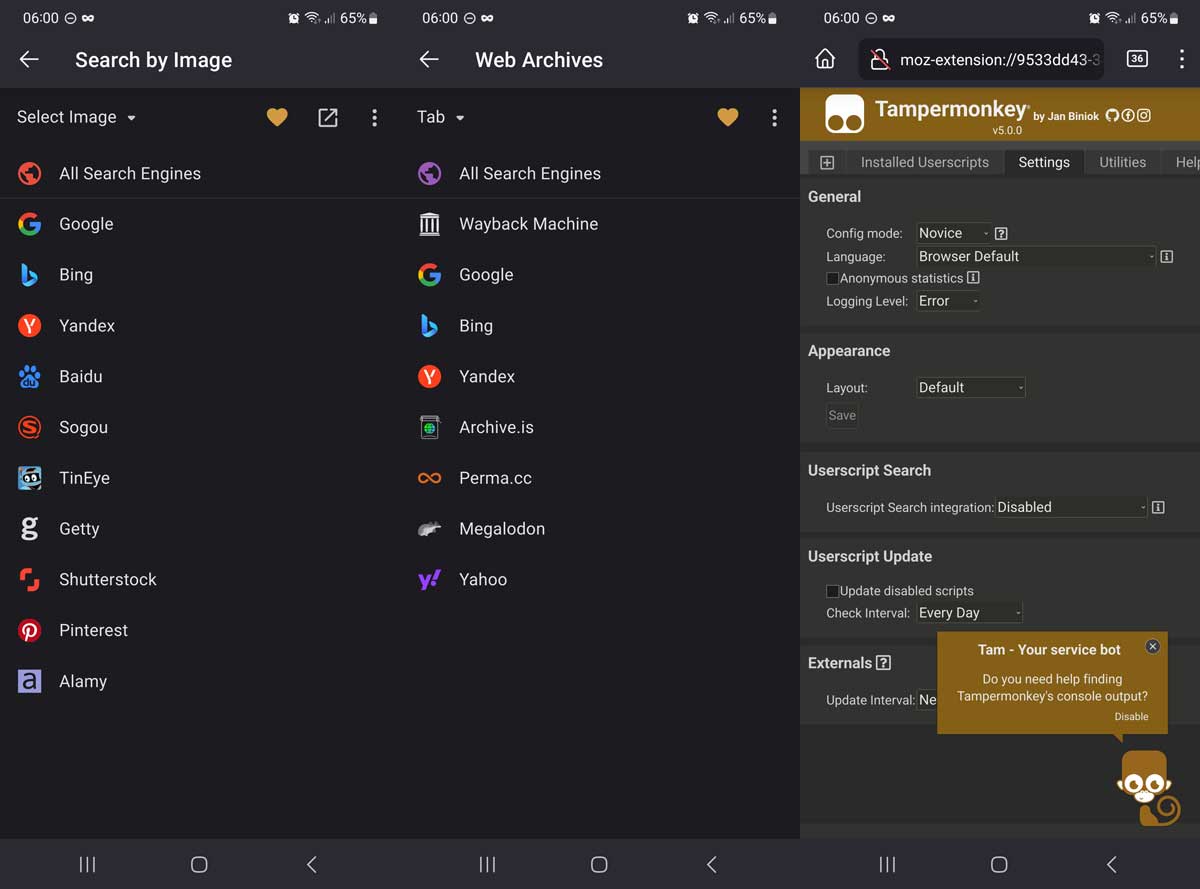This screenshot has width=1200, height=889.
Task: Click the Userscript Search info icon
Action: (1158, 507)
